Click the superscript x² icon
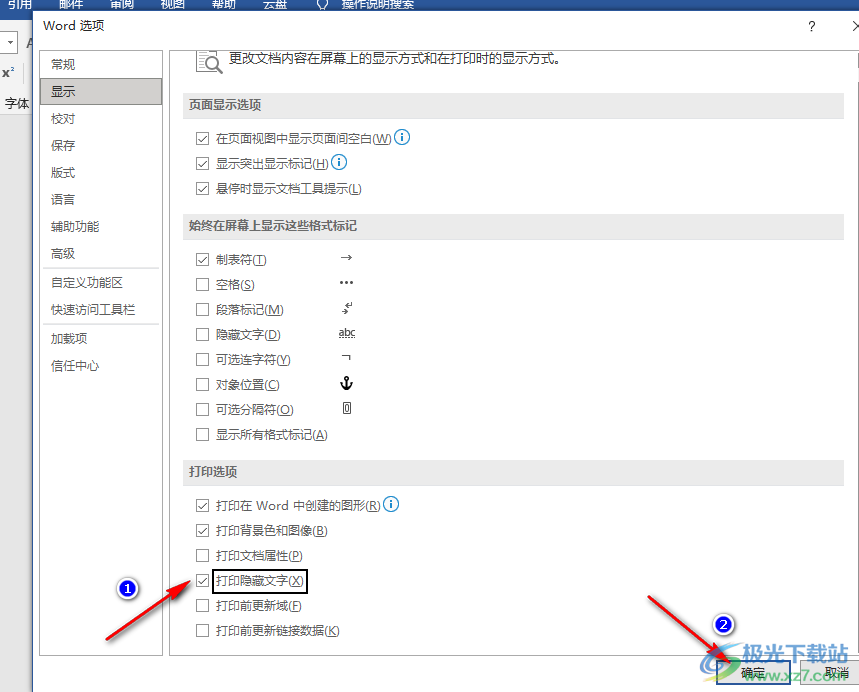The height and width of the screenshot is (692, 859). (8, 73)
